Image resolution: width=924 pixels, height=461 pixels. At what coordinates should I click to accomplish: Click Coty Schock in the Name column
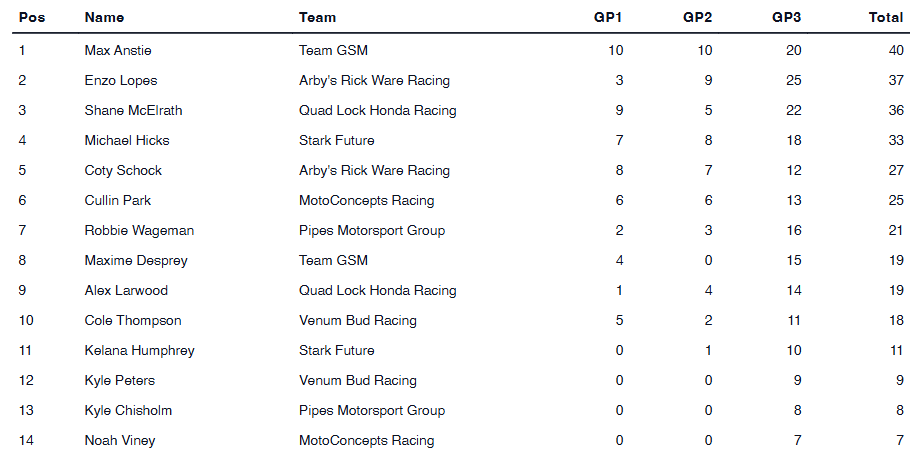(123, 170)
